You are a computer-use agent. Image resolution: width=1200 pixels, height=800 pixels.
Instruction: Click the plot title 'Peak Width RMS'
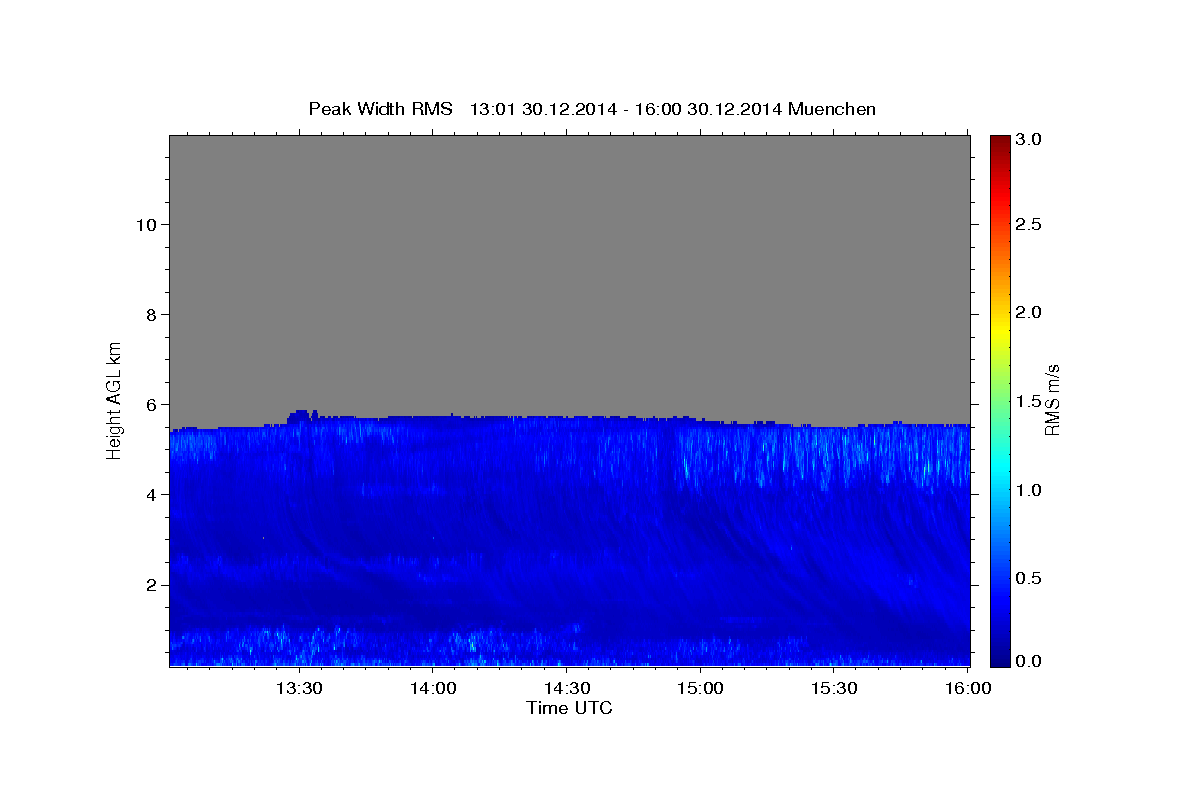point(380,109)
